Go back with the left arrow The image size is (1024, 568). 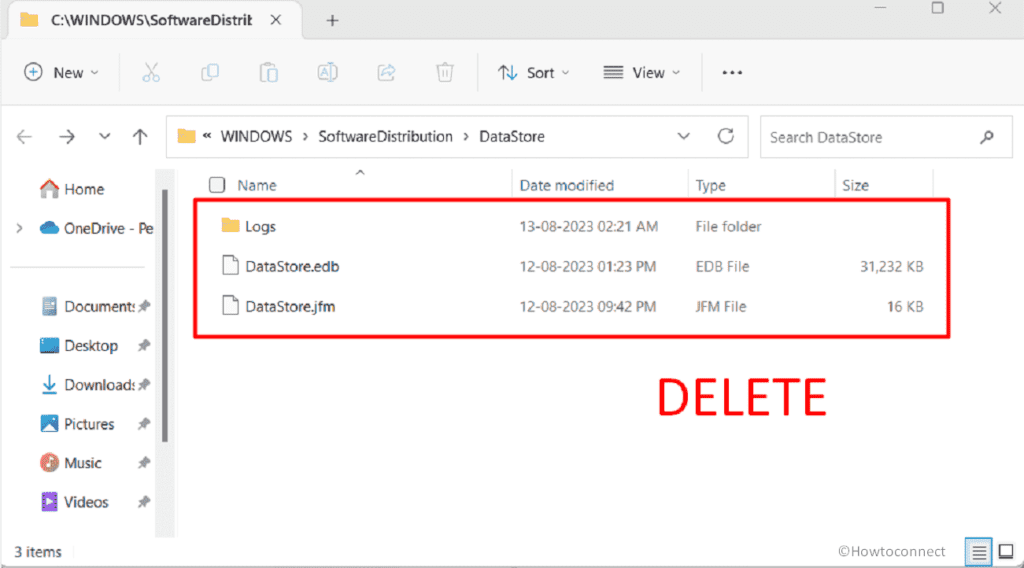25,137
